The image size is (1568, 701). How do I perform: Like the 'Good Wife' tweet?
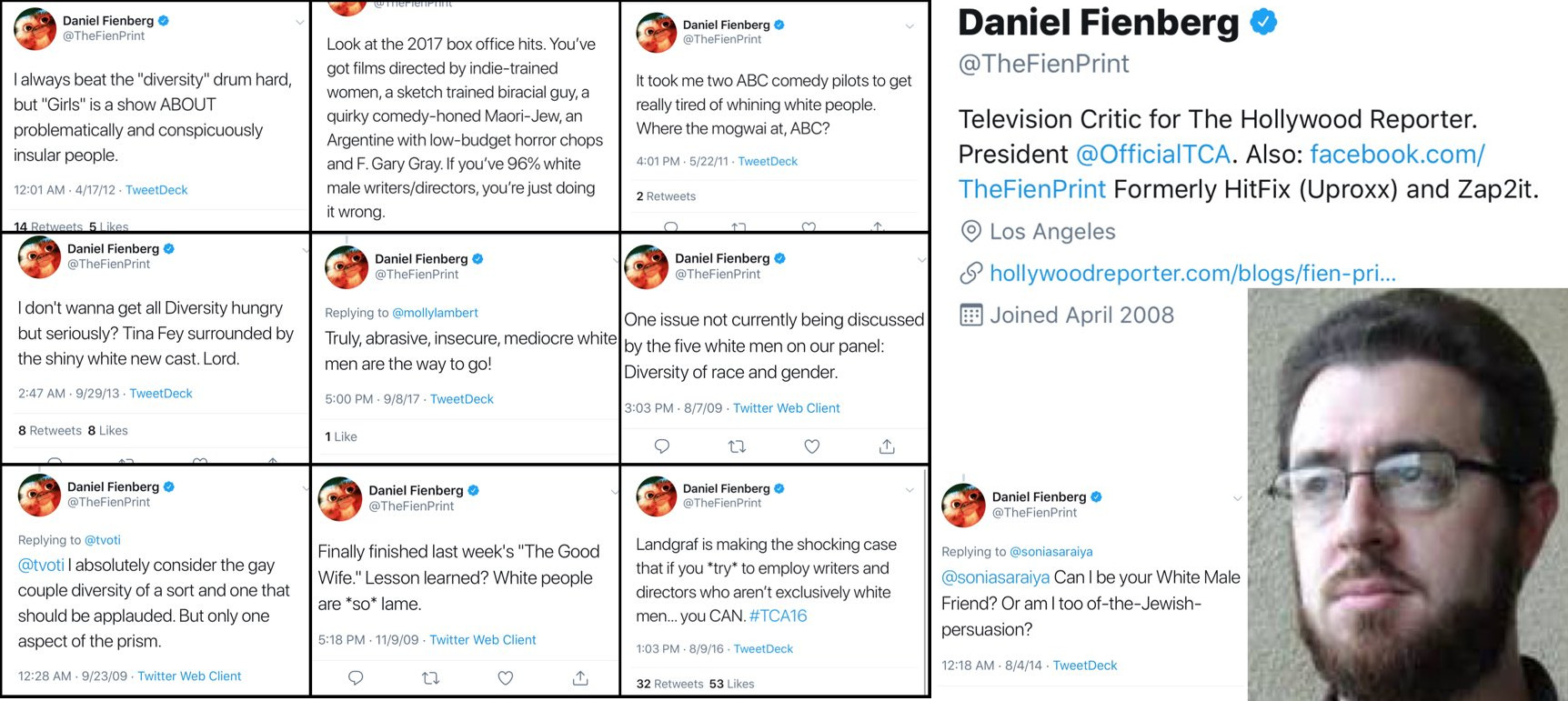pos(506,677)
